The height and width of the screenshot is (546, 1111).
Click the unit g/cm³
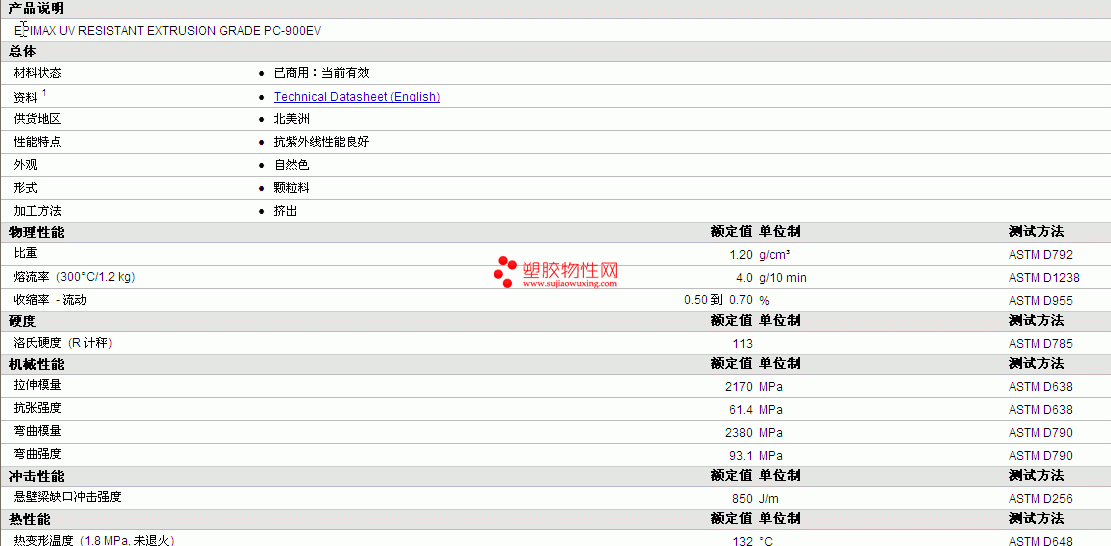pos(775,255)
